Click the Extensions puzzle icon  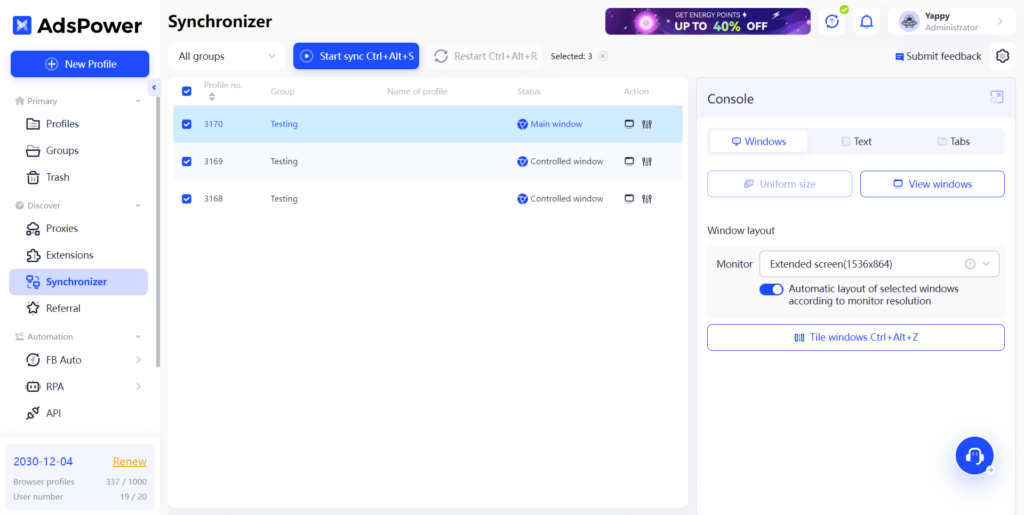tap(33, 255)
